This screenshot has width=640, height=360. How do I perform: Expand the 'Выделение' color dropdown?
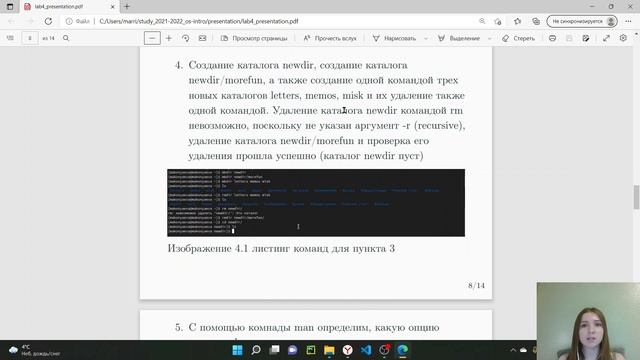tap(489, 38)
